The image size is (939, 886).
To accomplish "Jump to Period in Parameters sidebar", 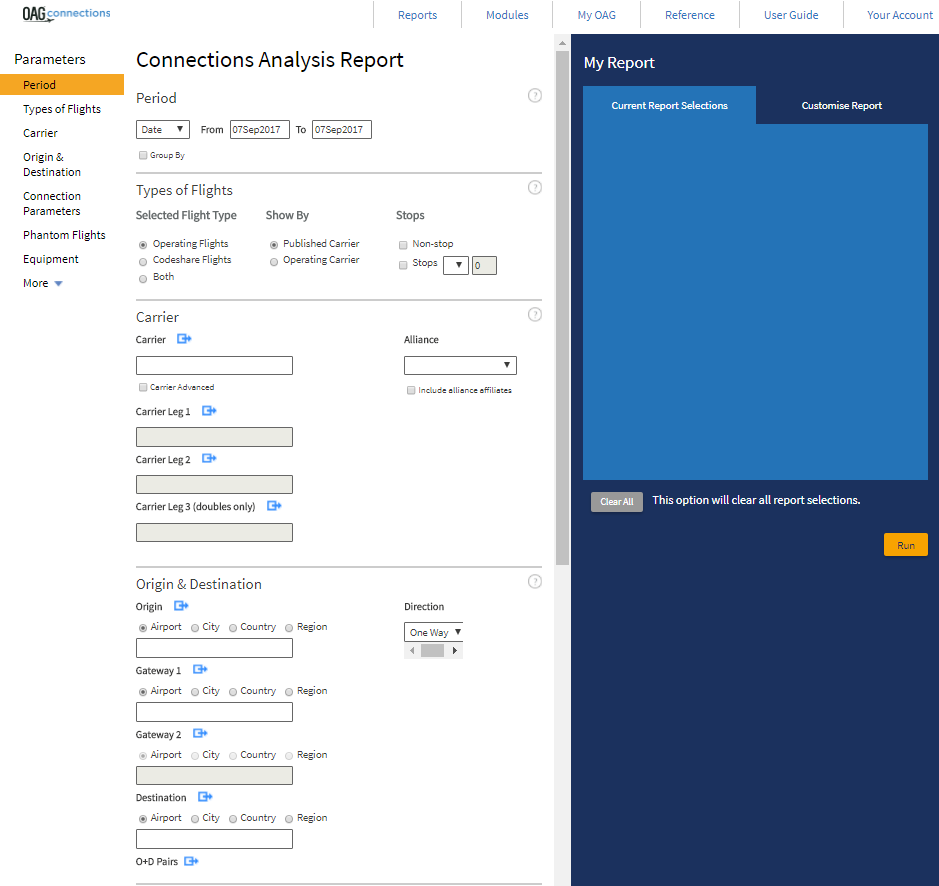I will click(x=62, y=84).
